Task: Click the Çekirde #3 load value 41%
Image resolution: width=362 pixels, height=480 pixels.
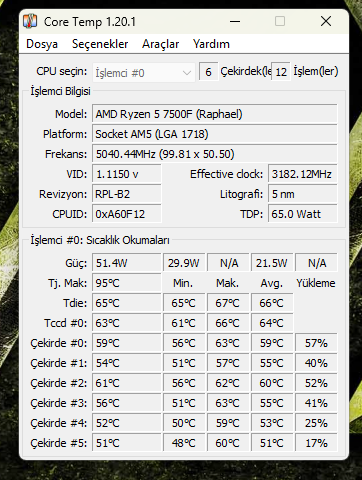Action: [x=316, y=403]
